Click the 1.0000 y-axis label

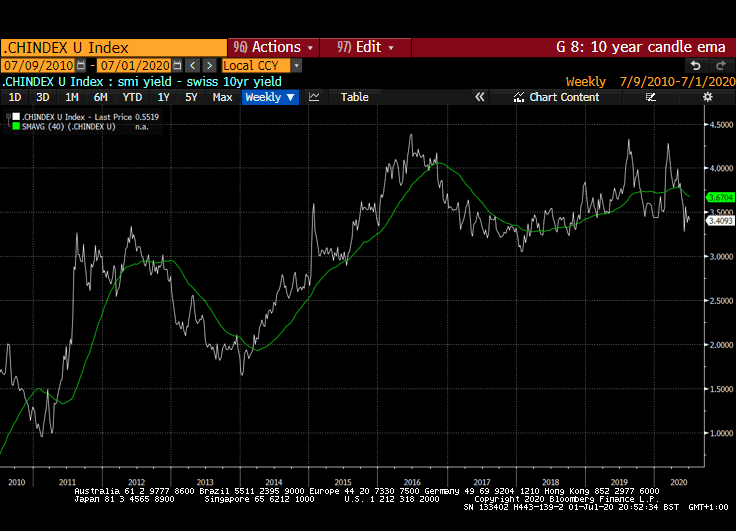721,433
